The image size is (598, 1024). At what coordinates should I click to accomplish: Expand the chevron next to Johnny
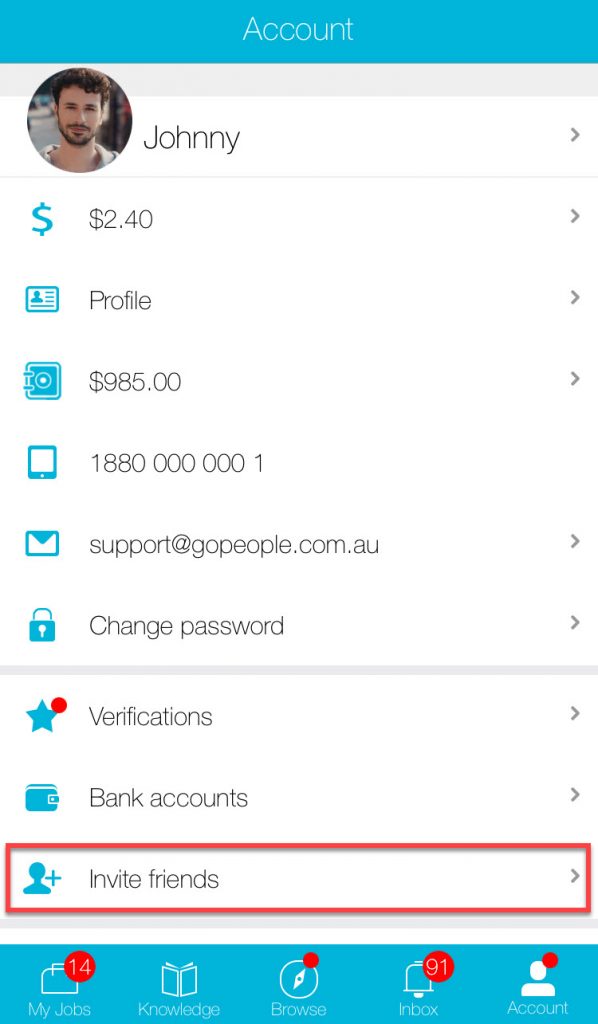[x=574, y=135]
